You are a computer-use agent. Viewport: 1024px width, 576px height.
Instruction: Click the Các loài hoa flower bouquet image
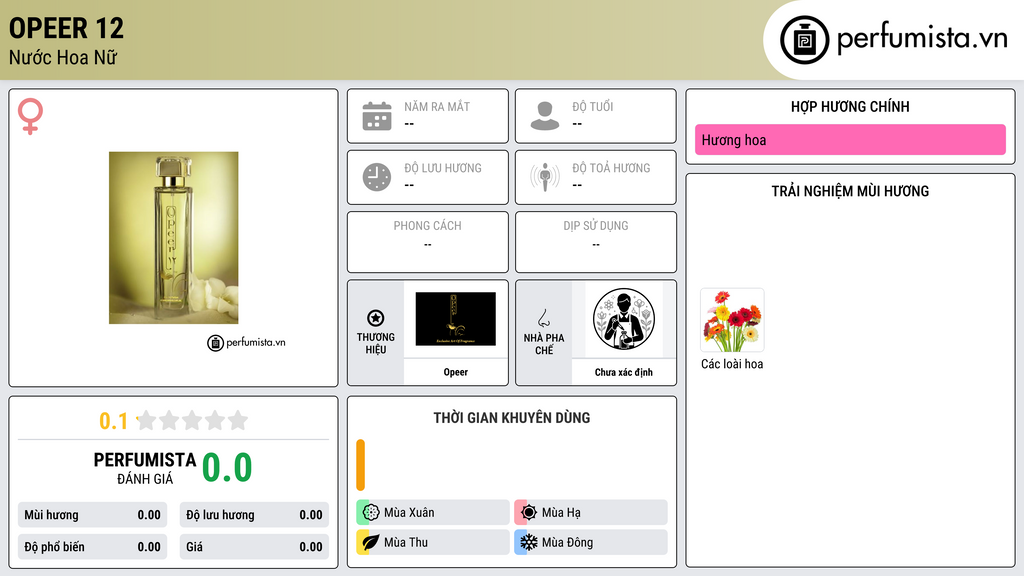[x=732, y=321]
